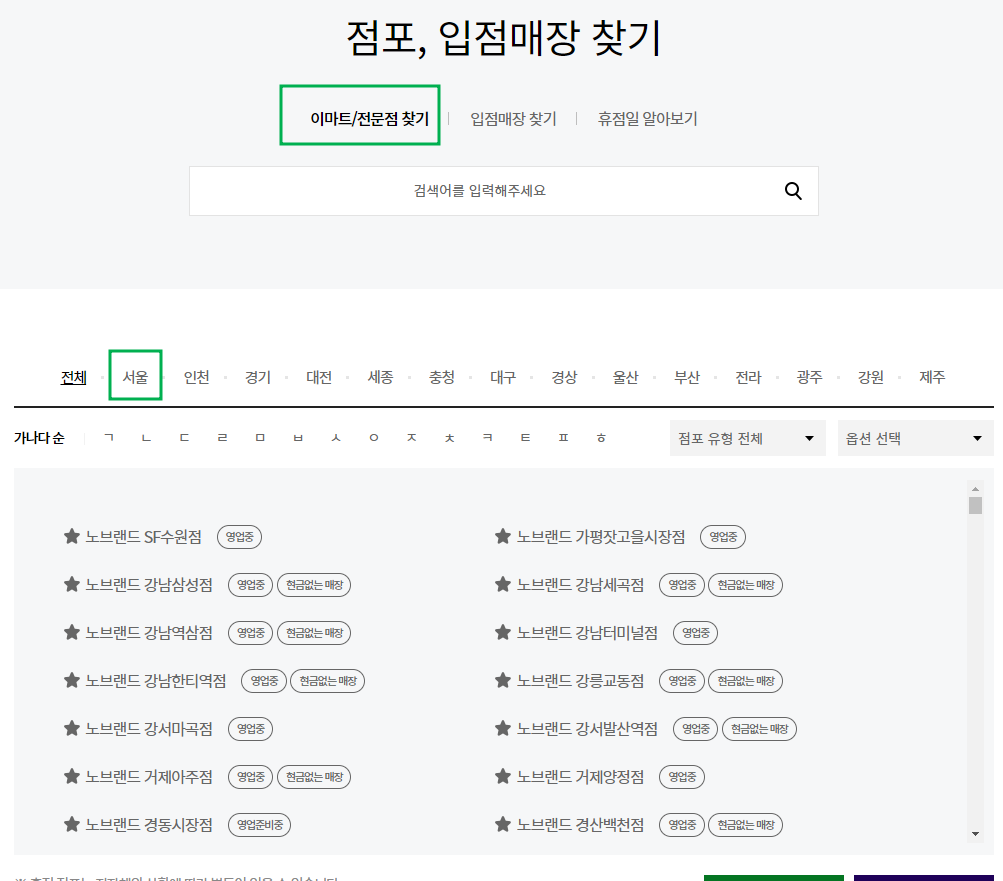This screenshot has height=881, width=1003.
Task: Choose the 충청 region tab
Action: (441, 377)
